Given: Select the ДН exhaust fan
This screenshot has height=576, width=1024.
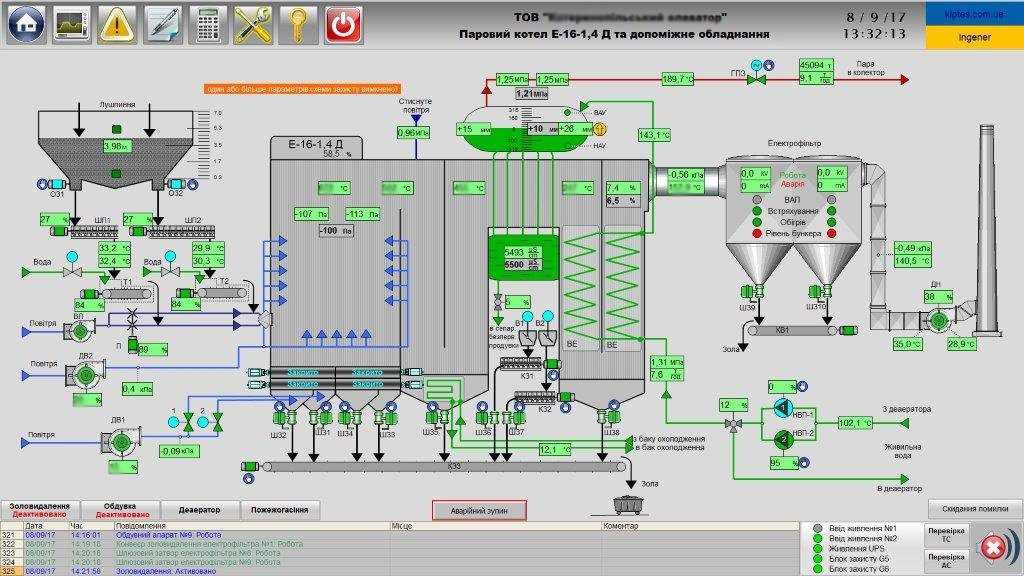Looking at the screenshot, I should coord(938,320).
